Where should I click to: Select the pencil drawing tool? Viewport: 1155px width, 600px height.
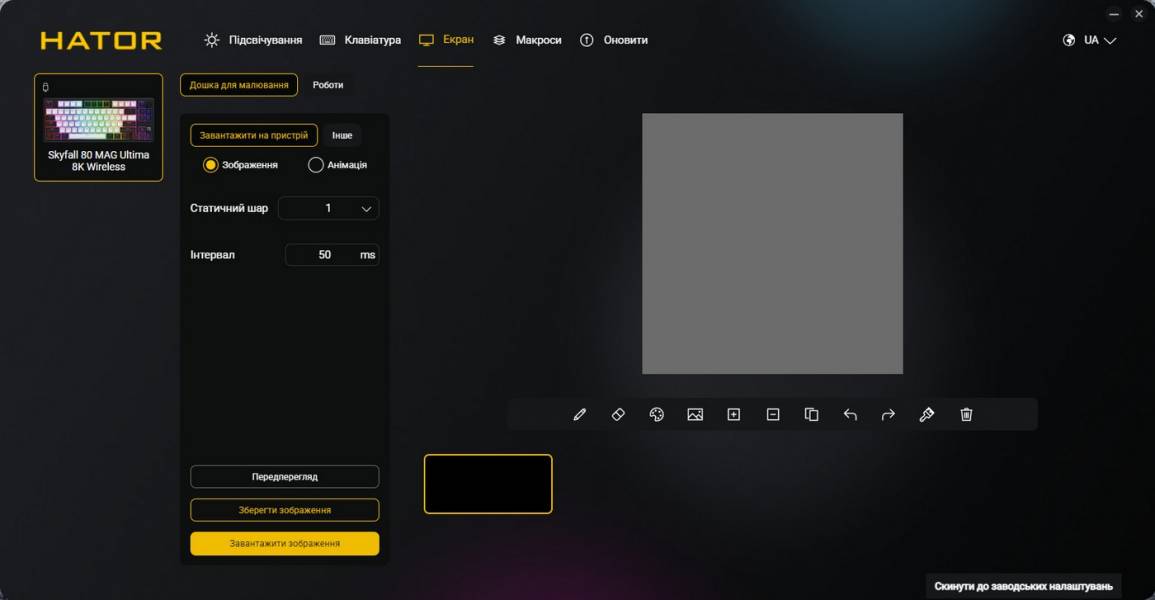[579, 414]
